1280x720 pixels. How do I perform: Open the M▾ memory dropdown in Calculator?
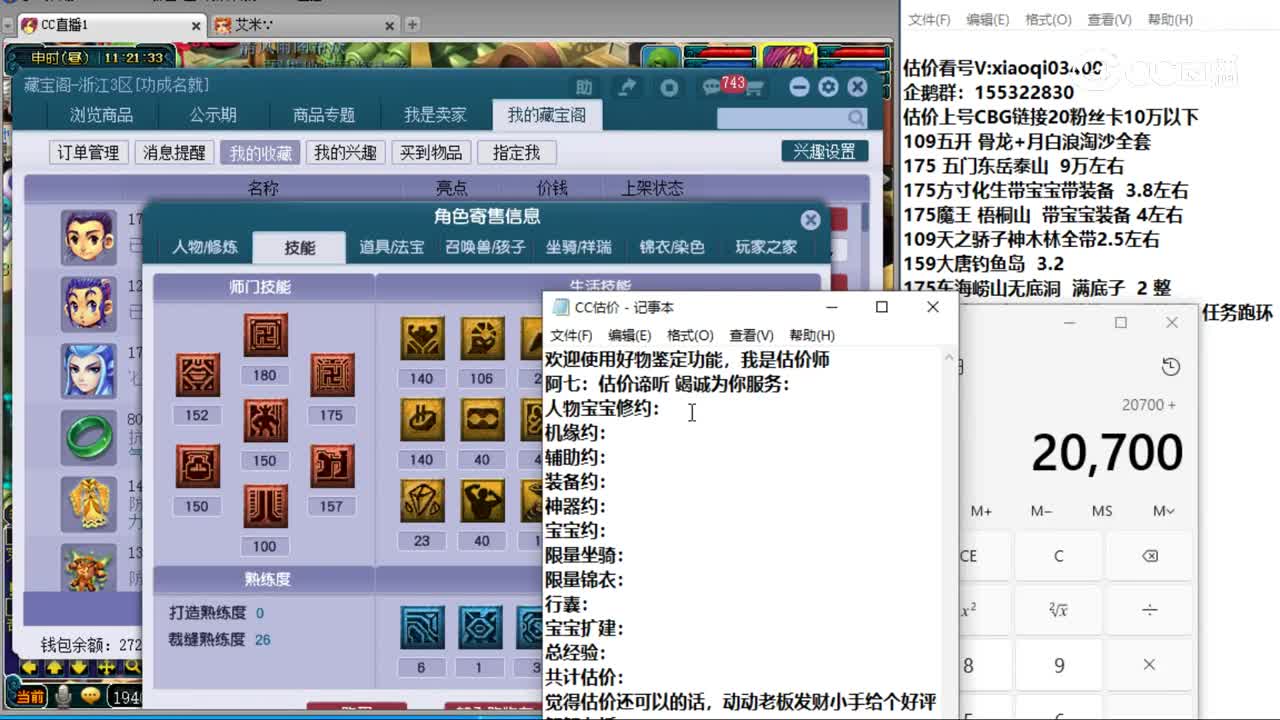1162,511
